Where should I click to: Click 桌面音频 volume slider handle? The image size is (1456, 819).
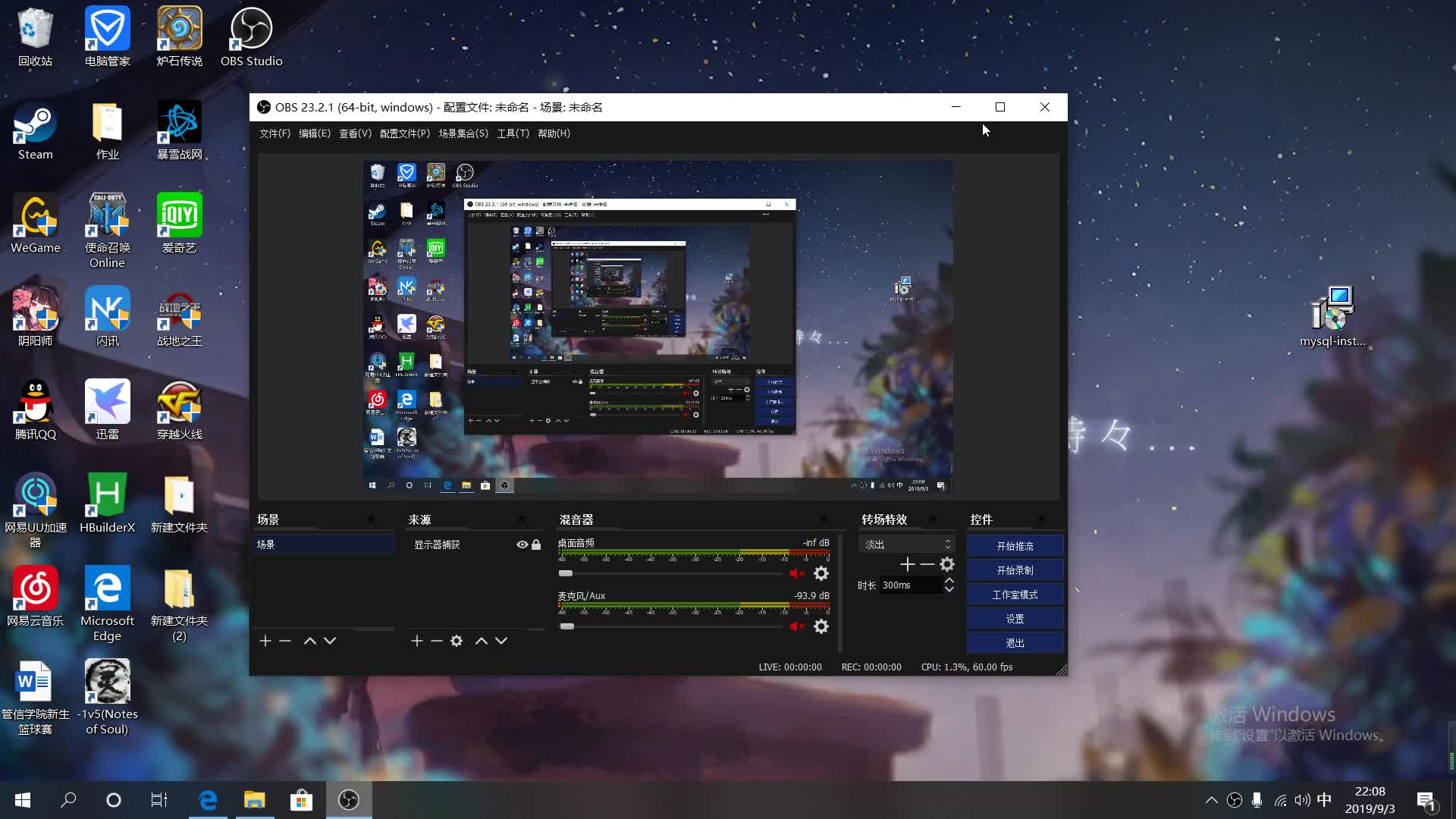[566, 573]
